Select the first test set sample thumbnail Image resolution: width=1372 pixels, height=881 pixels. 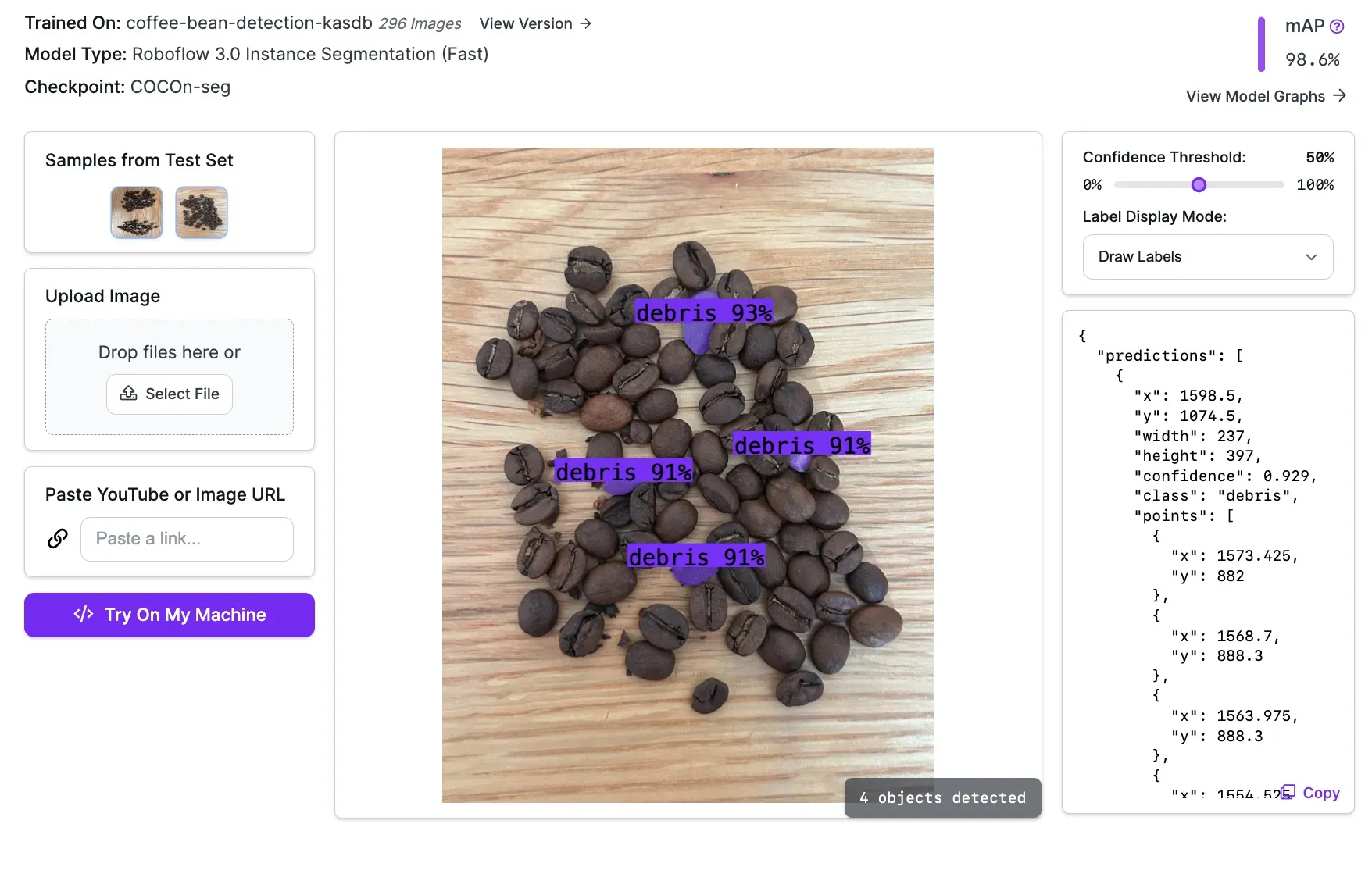point(137,212)
